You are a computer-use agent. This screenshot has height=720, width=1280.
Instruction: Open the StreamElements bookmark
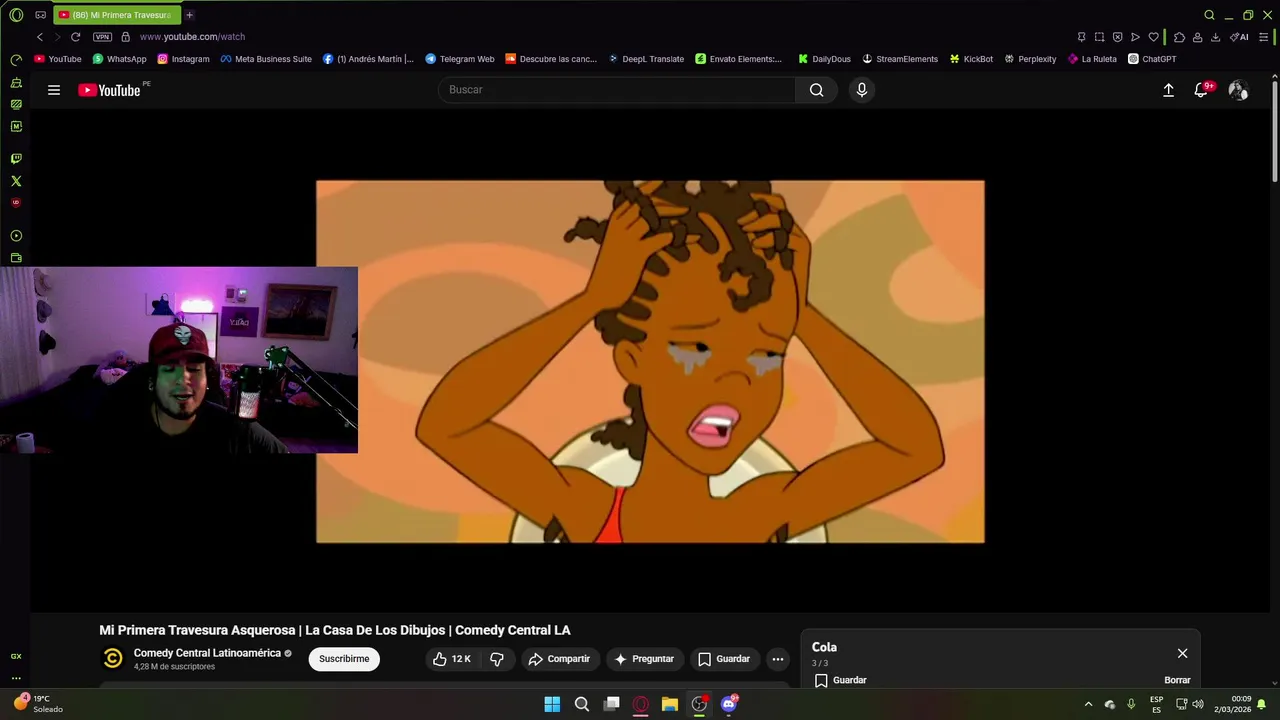(x=900, y=59)
